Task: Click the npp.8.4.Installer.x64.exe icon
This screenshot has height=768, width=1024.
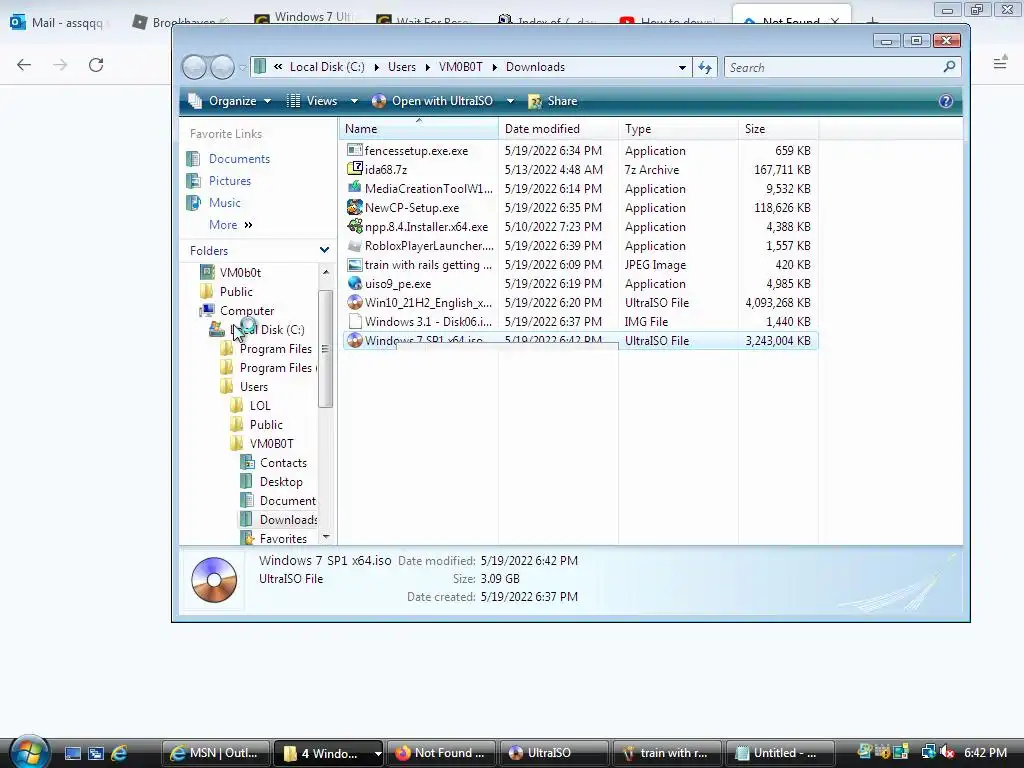Action: point(355,227)
